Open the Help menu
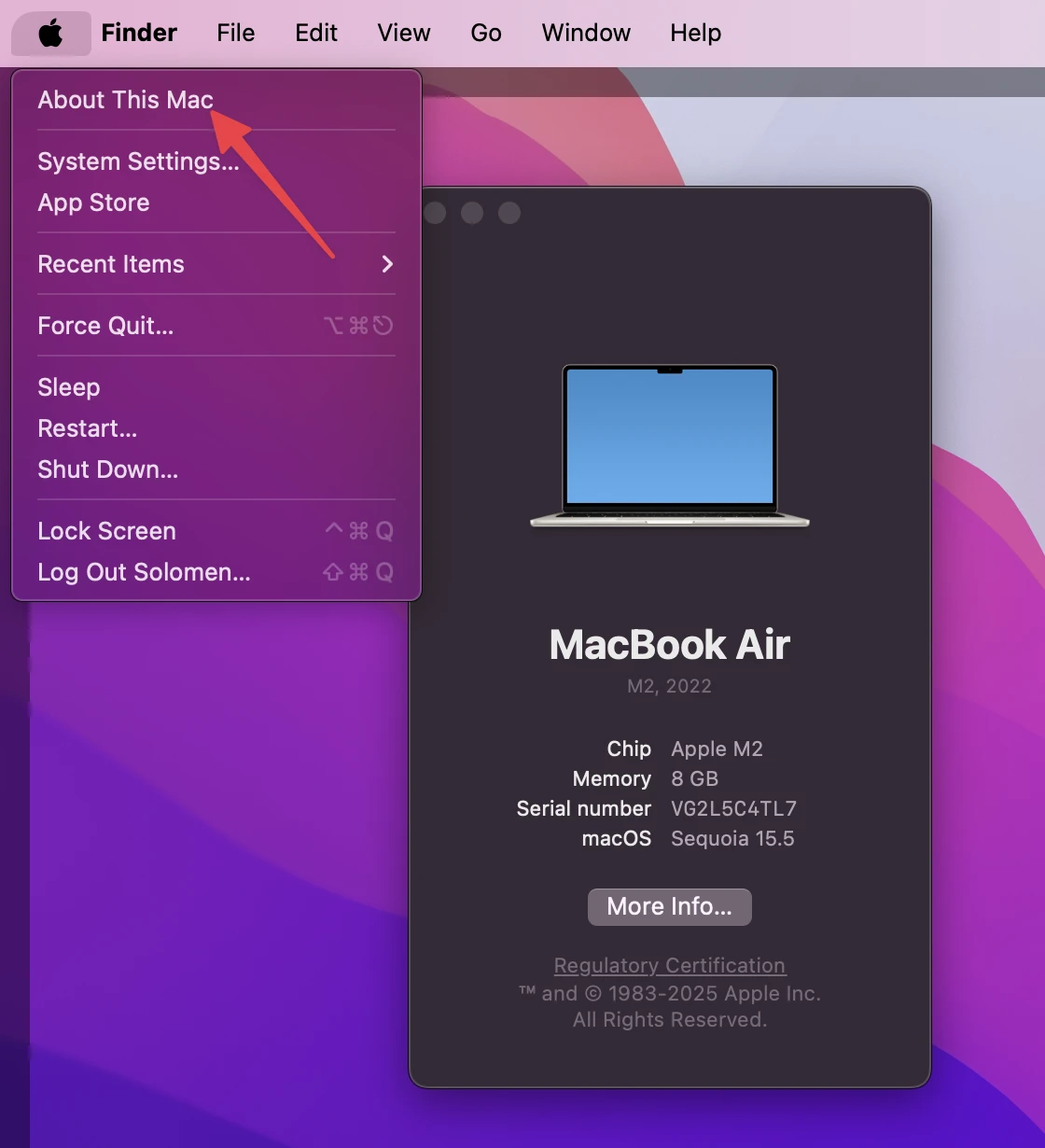The width and height of the screenshot is (1045, 1148). [695, 33]
